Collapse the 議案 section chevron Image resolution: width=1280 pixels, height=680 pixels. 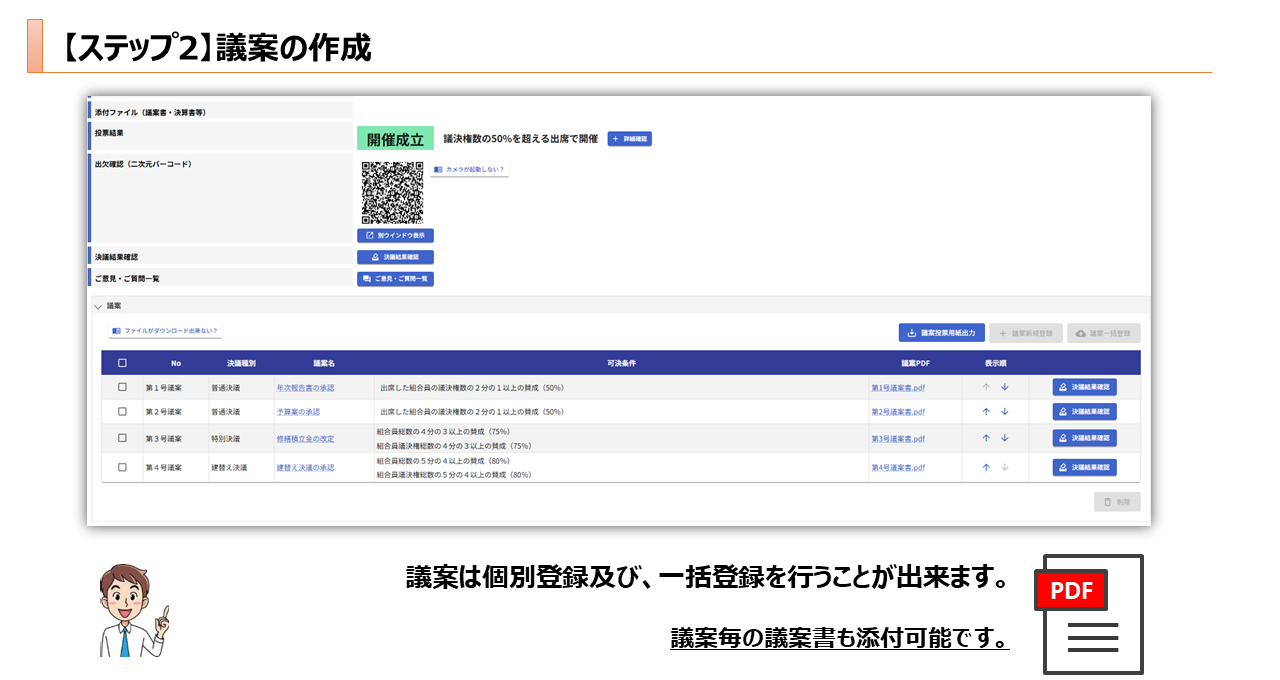tap(98, 306)
